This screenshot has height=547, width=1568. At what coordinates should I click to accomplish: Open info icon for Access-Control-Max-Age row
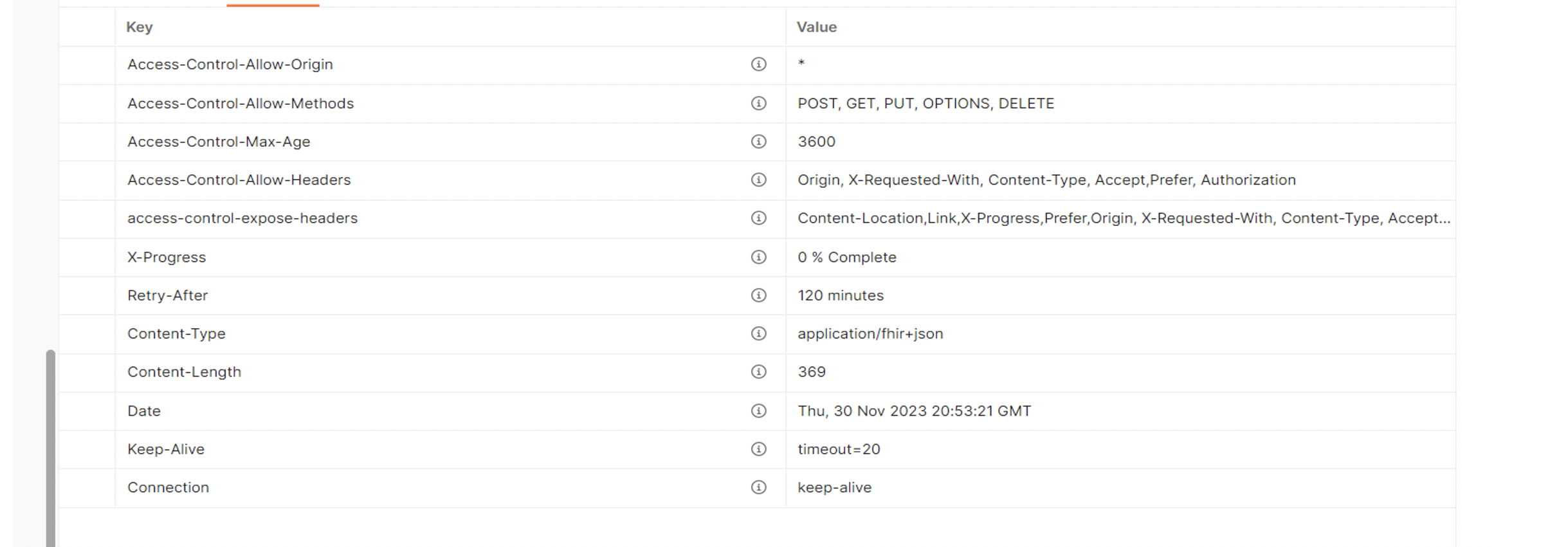pos(758,142)
